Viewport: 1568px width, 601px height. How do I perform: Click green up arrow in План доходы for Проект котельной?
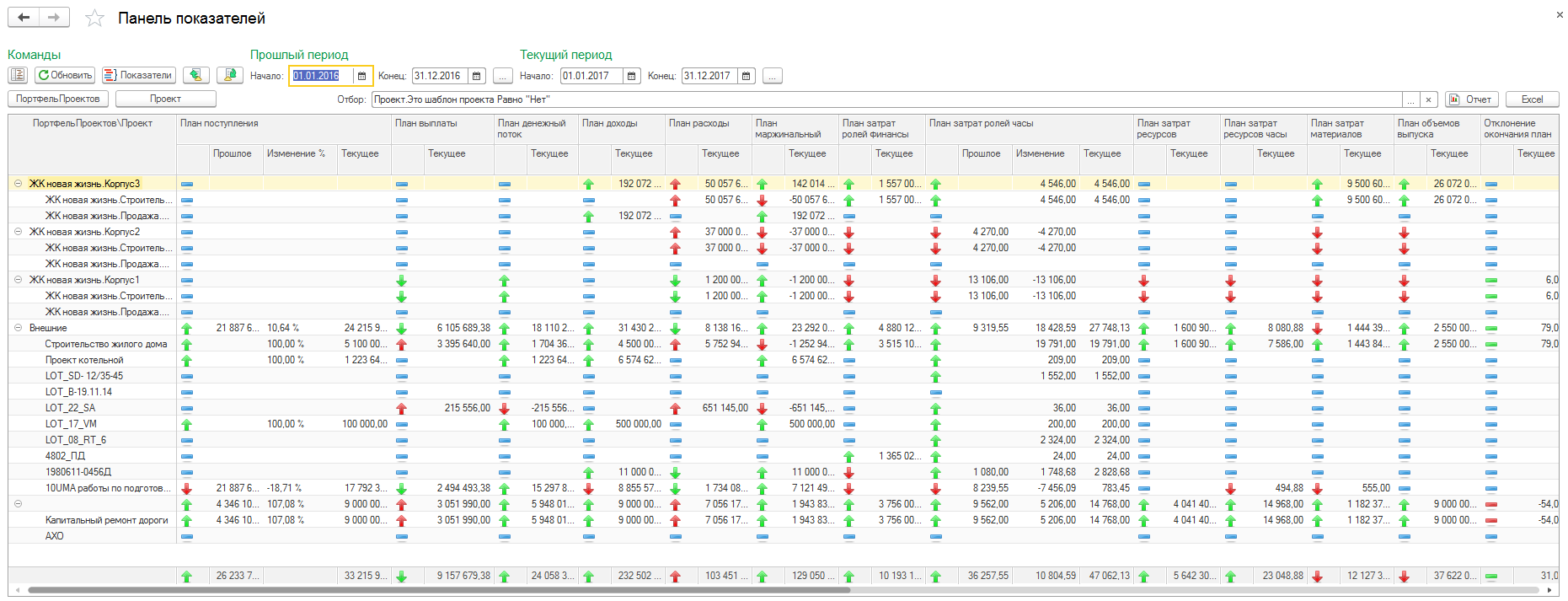pyautogui.click(x=588, y=360)
